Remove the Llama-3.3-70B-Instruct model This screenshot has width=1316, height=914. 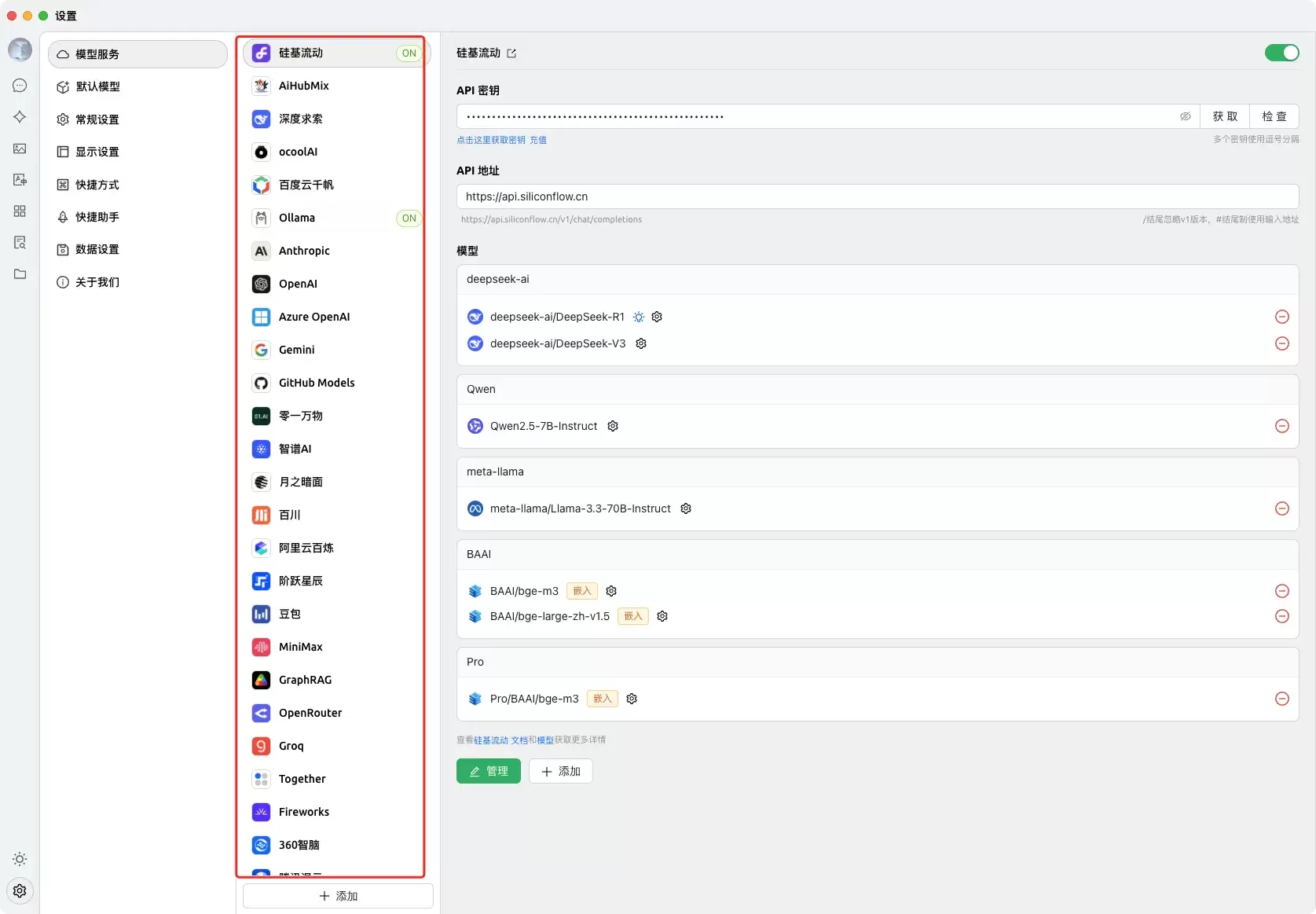click(x=1282, y=508)
